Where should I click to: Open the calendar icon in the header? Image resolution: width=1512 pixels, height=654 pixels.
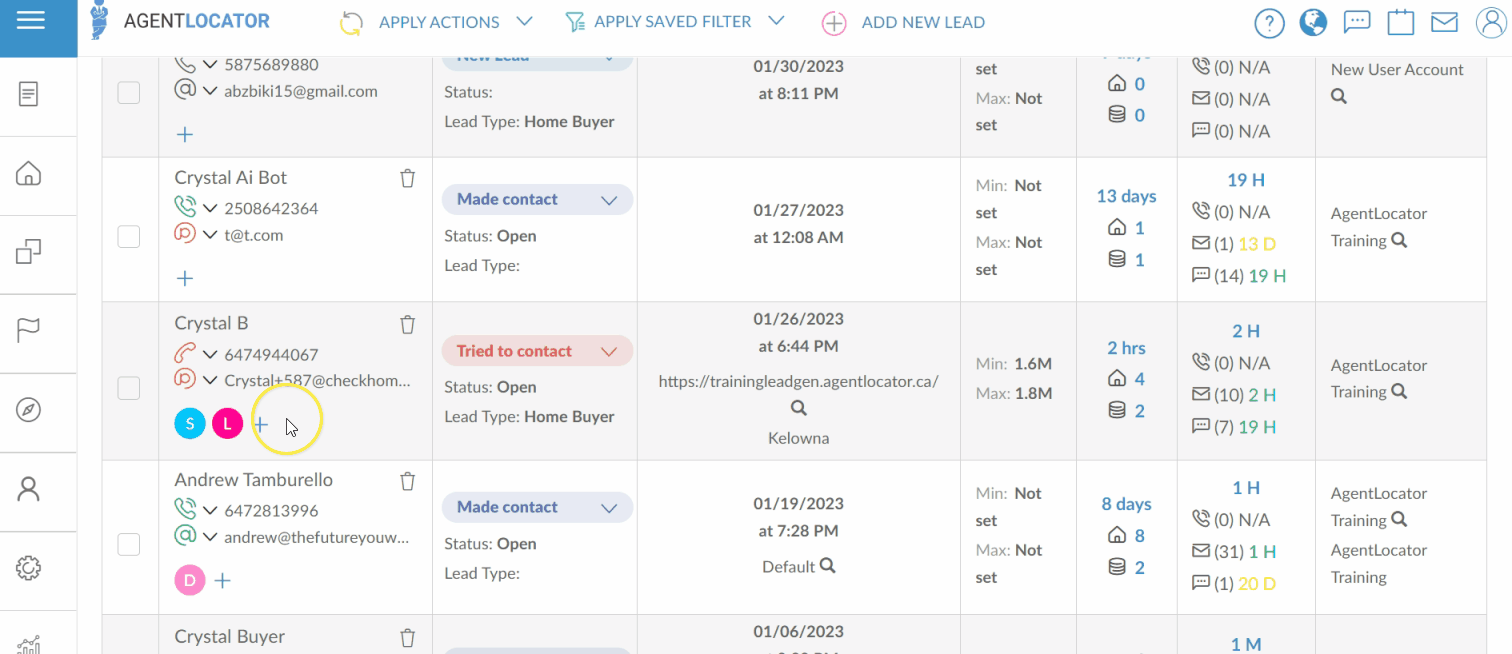(1401, 22)
